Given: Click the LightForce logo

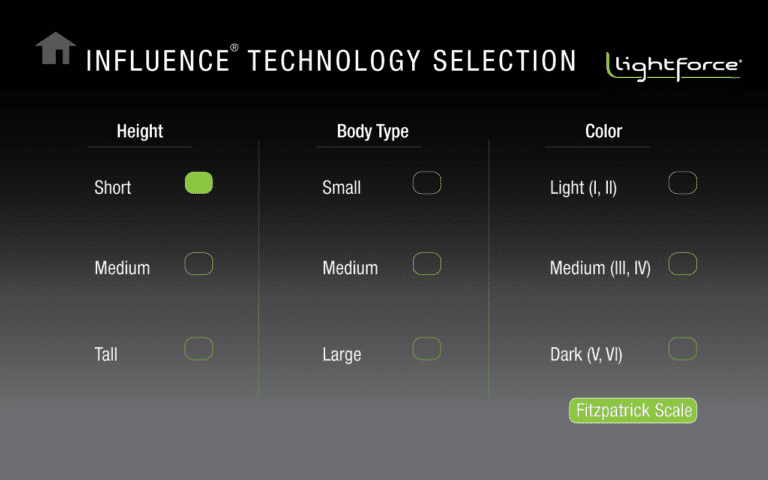Looking at the screenshot, I should tap(673, 65).
